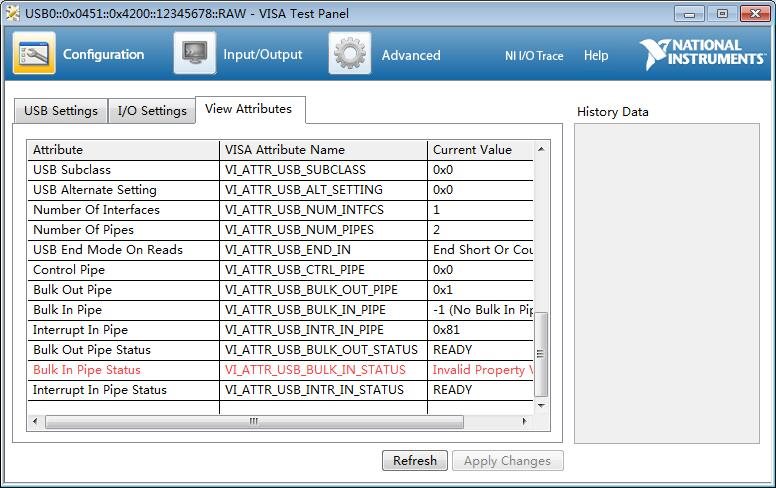The image size is (776, 488).
Task: Click VI_ATTR_USB_ALT_SETTING cell
Action: coord(323,190)
